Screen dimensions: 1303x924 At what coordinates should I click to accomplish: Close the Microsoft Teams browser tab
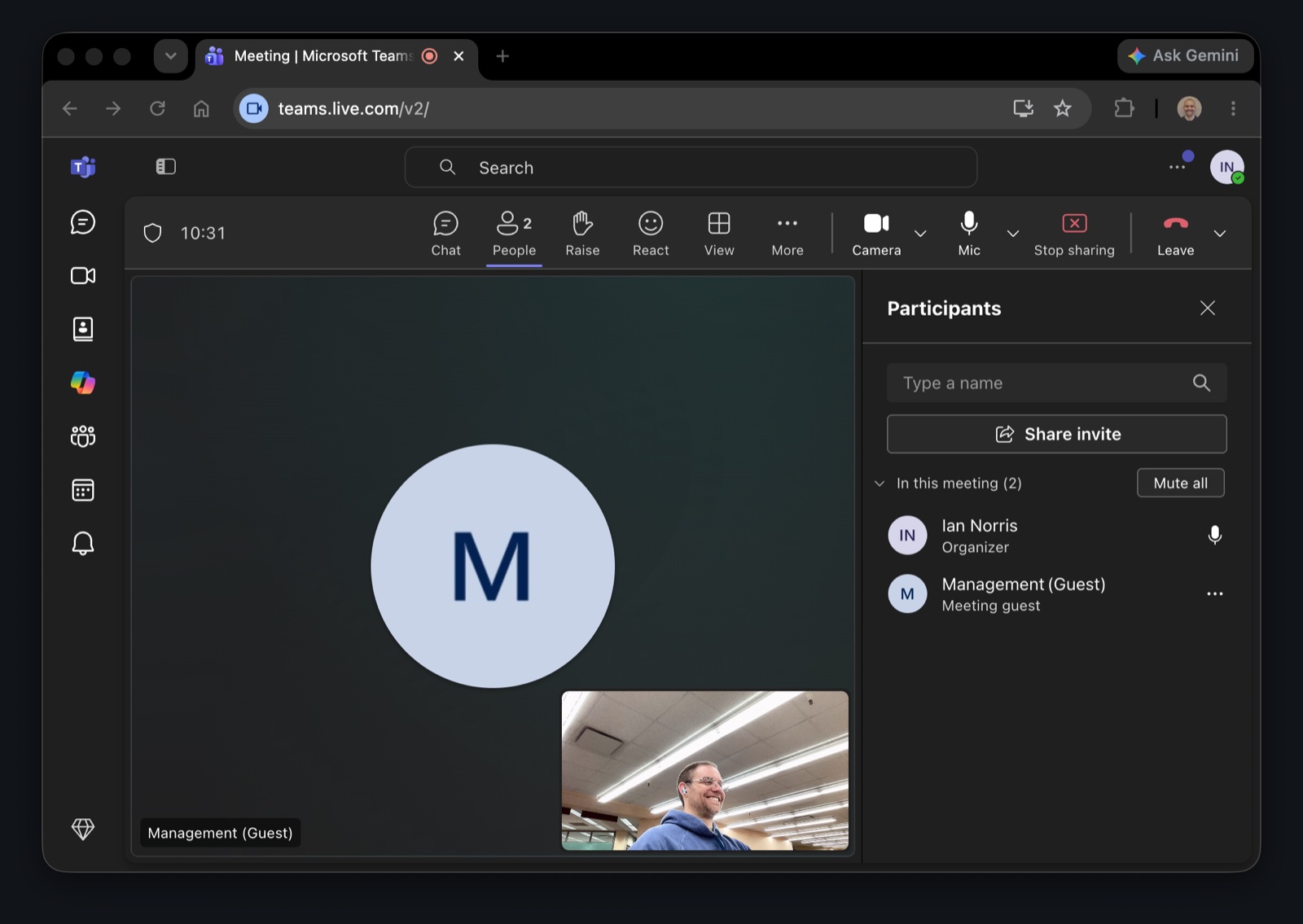458,56
